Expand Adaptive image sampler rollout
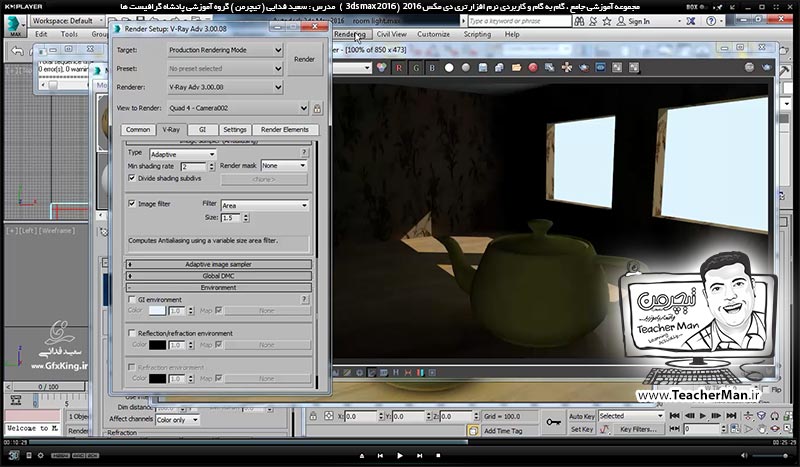Image resolution: width=800 pixels, height=467 pixels. coord(218,264)
